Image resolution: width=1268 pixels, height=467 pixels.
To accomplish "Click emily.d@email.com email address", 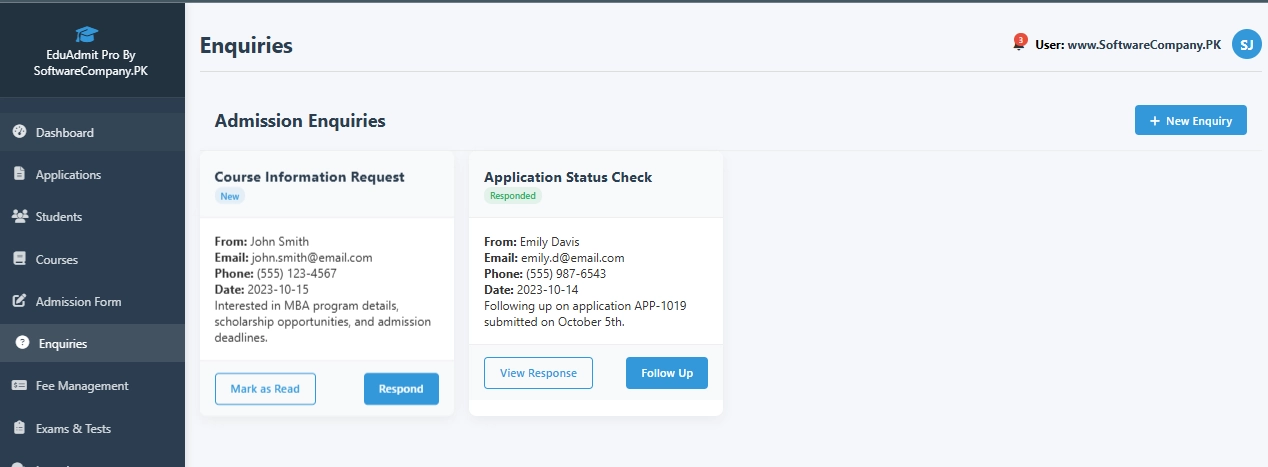I will coord(573,257).
